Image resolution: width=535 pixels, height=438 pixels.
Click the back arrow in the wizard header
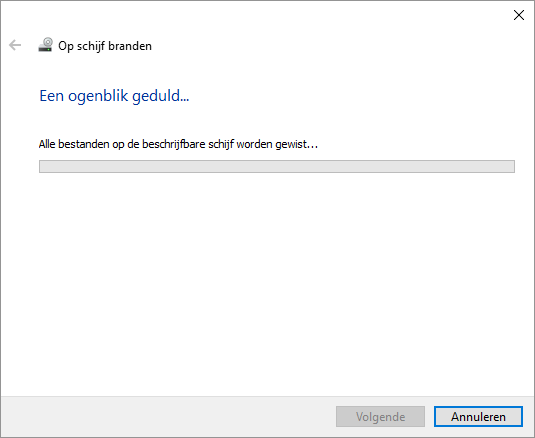(x=15, y=45)
